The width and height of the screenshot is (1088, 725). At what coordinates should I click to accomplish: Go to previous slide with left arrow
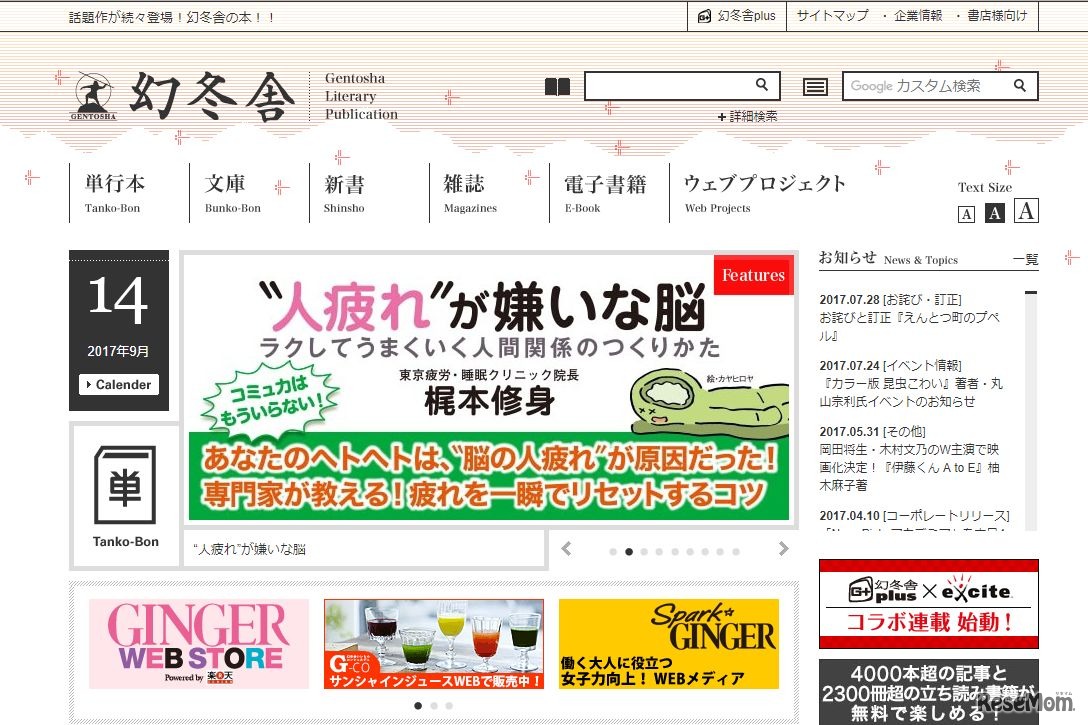[566, 549]
